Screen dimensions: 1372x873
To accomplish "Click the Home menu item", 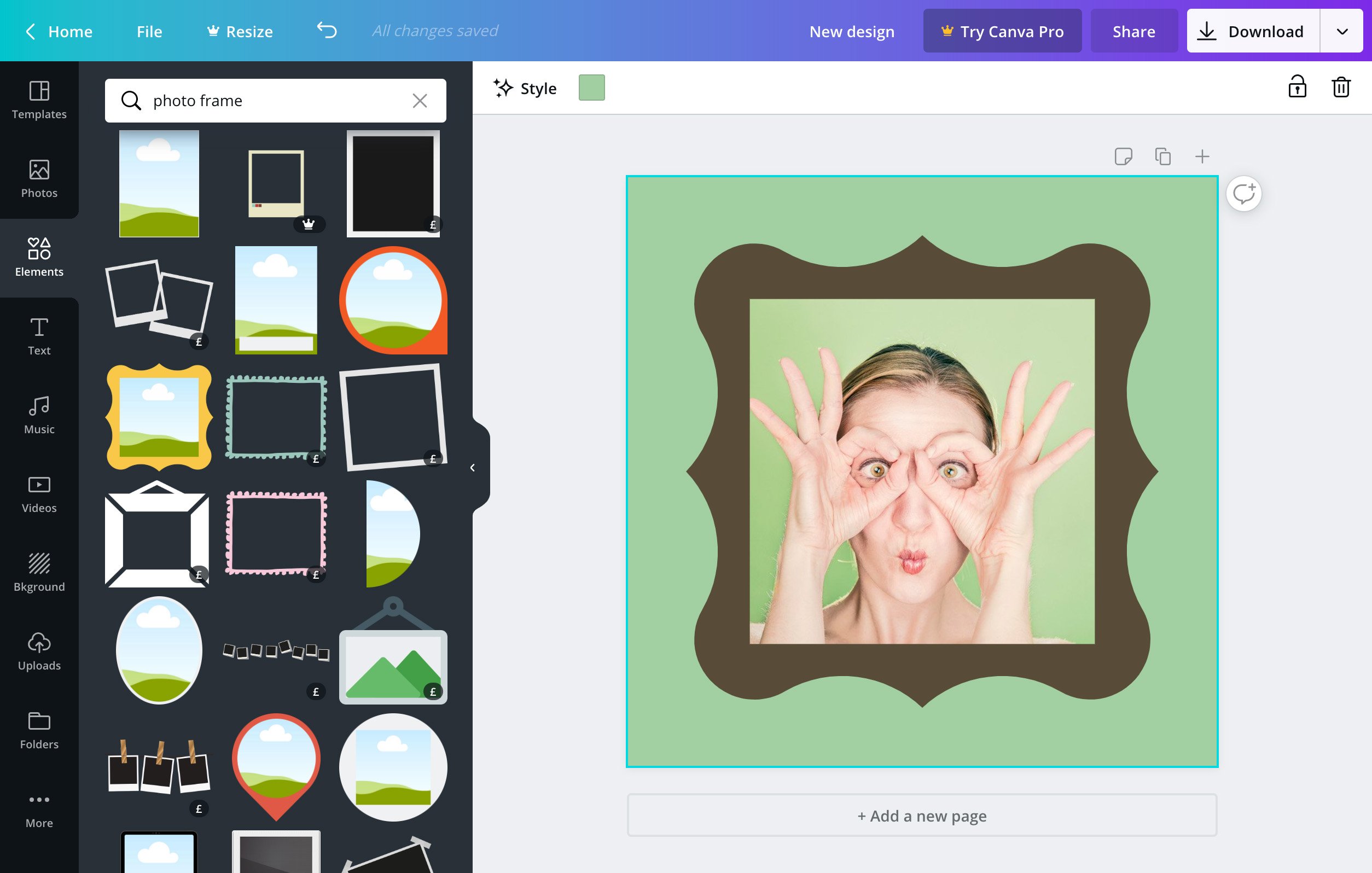I will pos(71,30).
